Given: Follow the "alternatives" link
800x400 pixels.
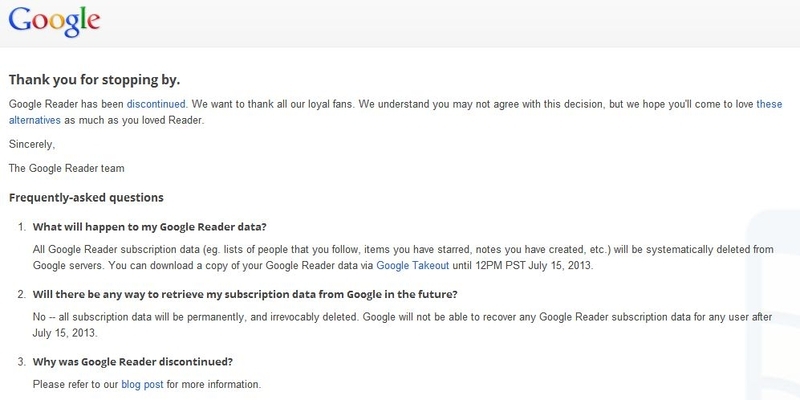Looking at the screenshot, I should click(35, 121).
